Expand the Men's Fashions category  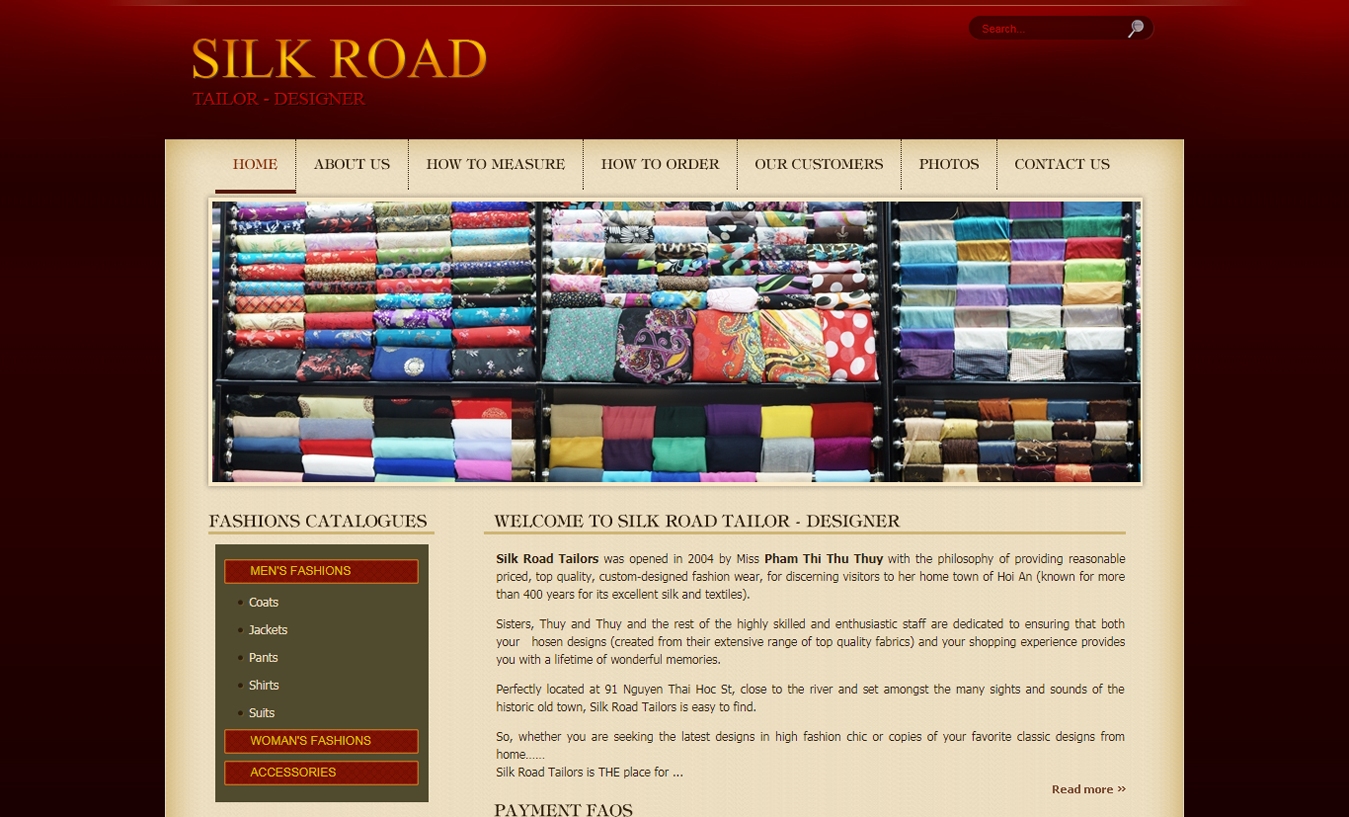(321, 571)
